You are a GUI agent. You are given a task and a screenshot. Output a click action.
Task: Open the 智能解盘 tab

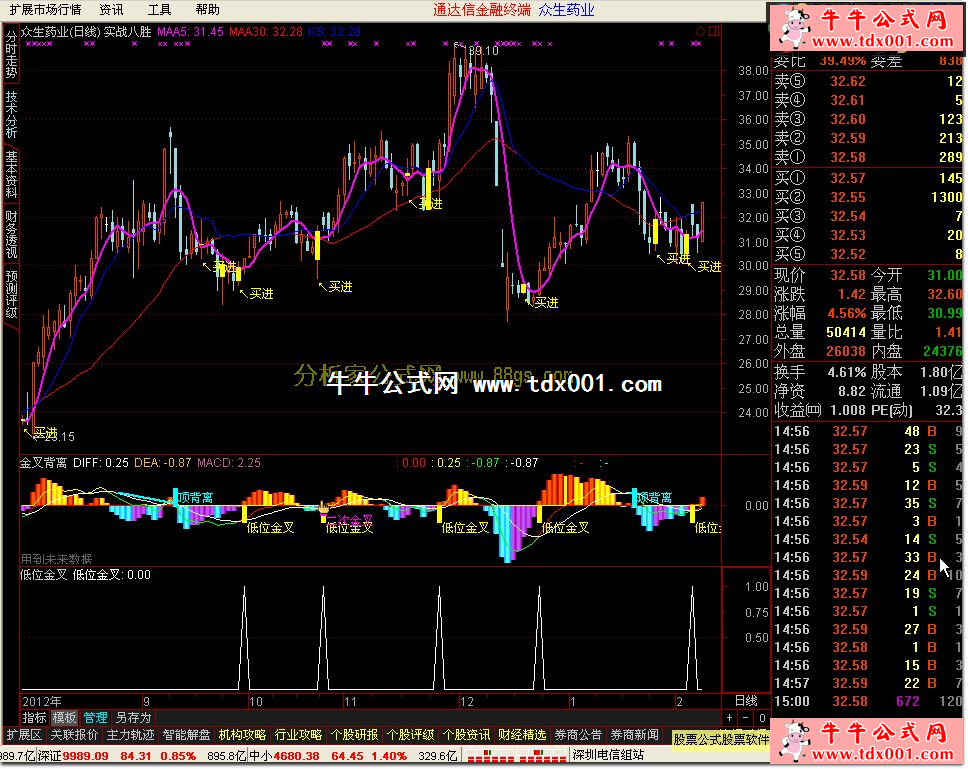click(x=186, y=735)
